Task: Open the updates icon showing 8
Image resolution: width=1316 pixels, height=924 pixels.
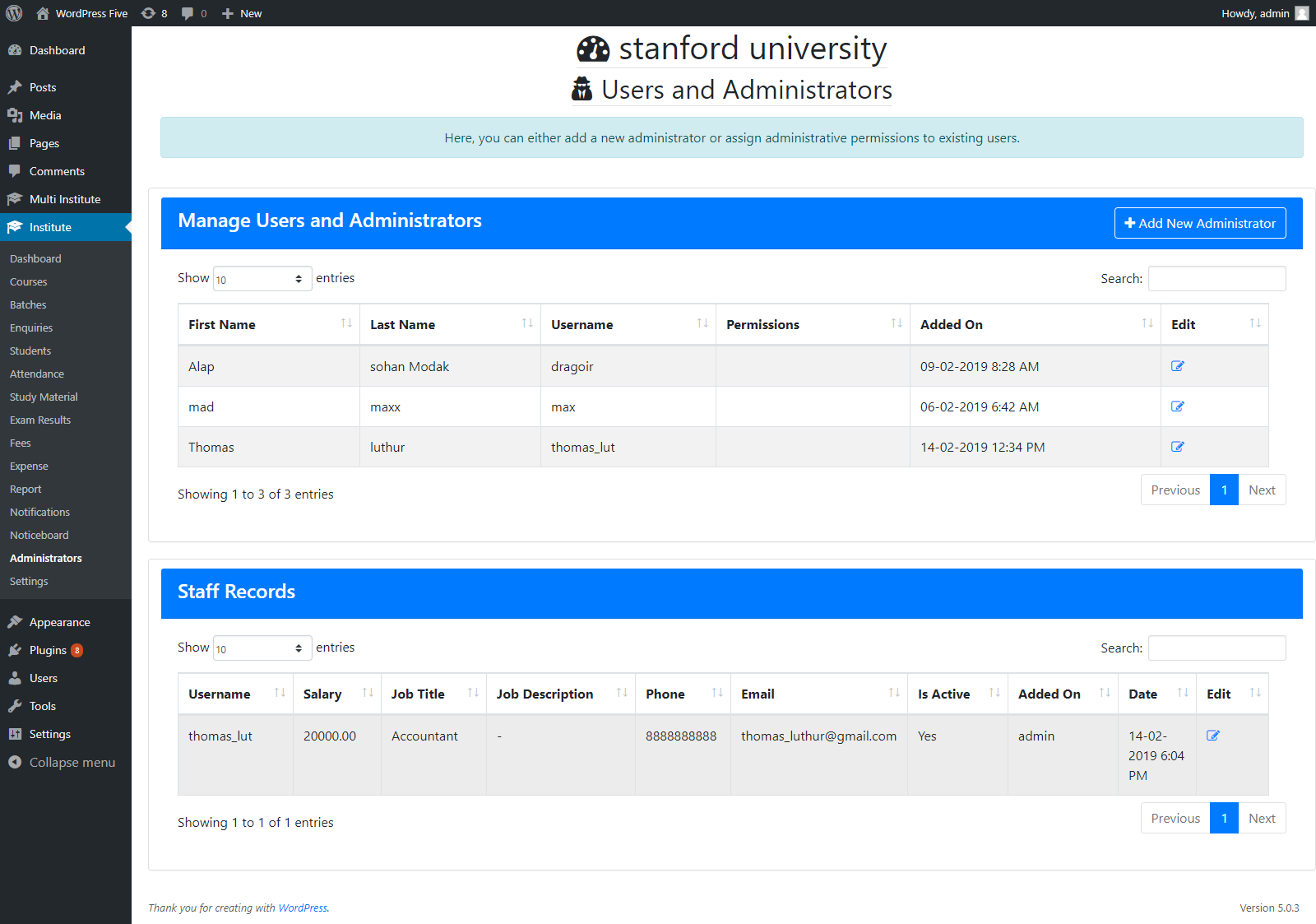Action: (154, 13)
